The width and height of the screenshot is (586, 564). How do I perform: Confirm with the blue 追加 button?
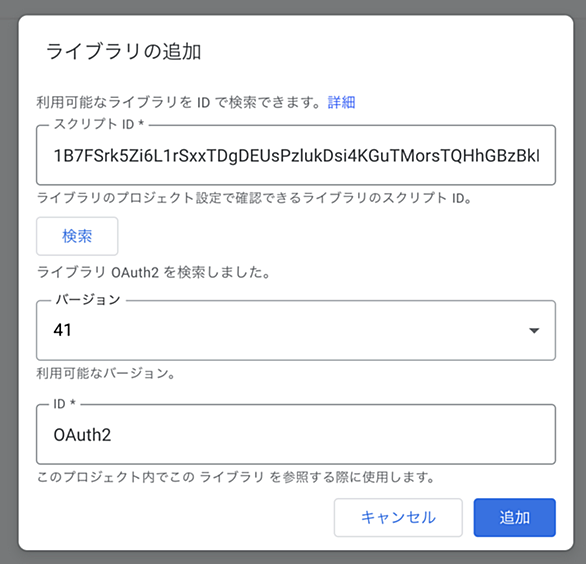point(515,517)
